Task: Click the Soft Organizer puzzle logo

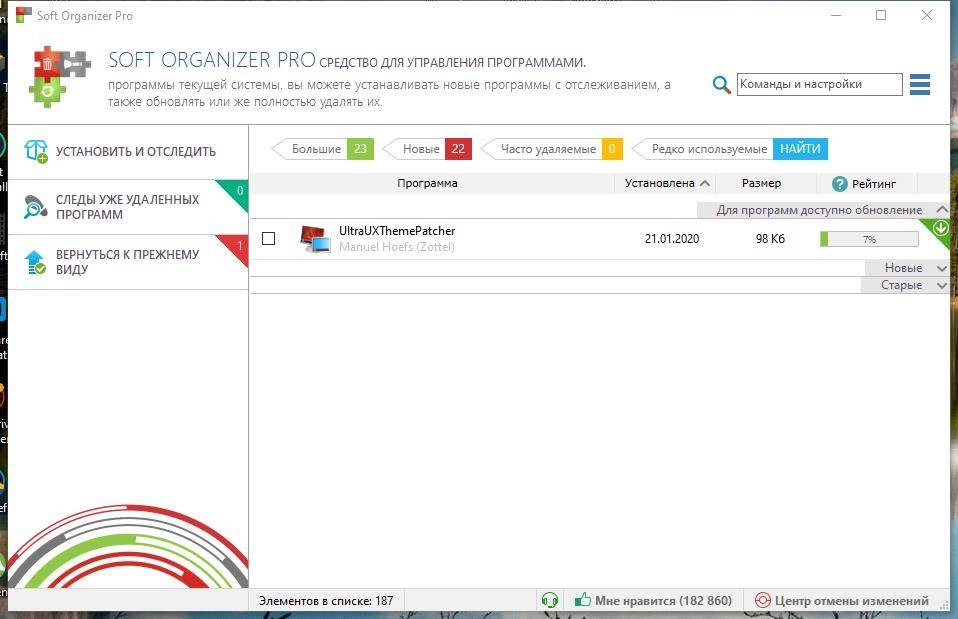Action: [x=60, y=76]
